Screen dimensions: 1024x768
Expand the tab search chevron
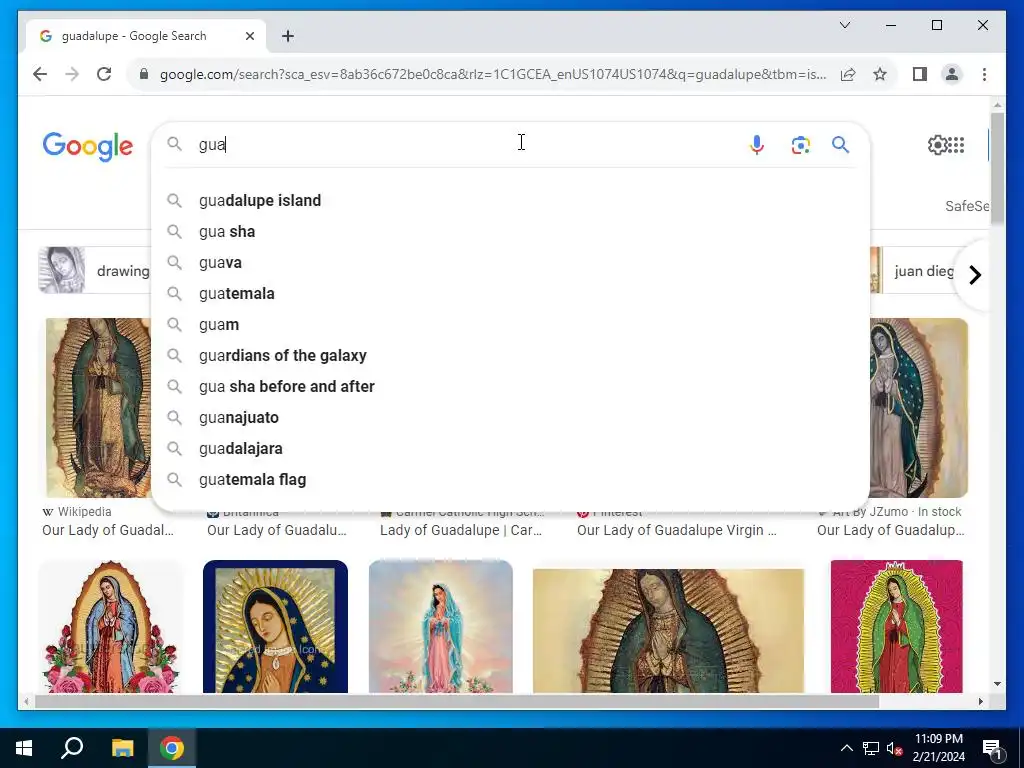[x=844, y=25]
